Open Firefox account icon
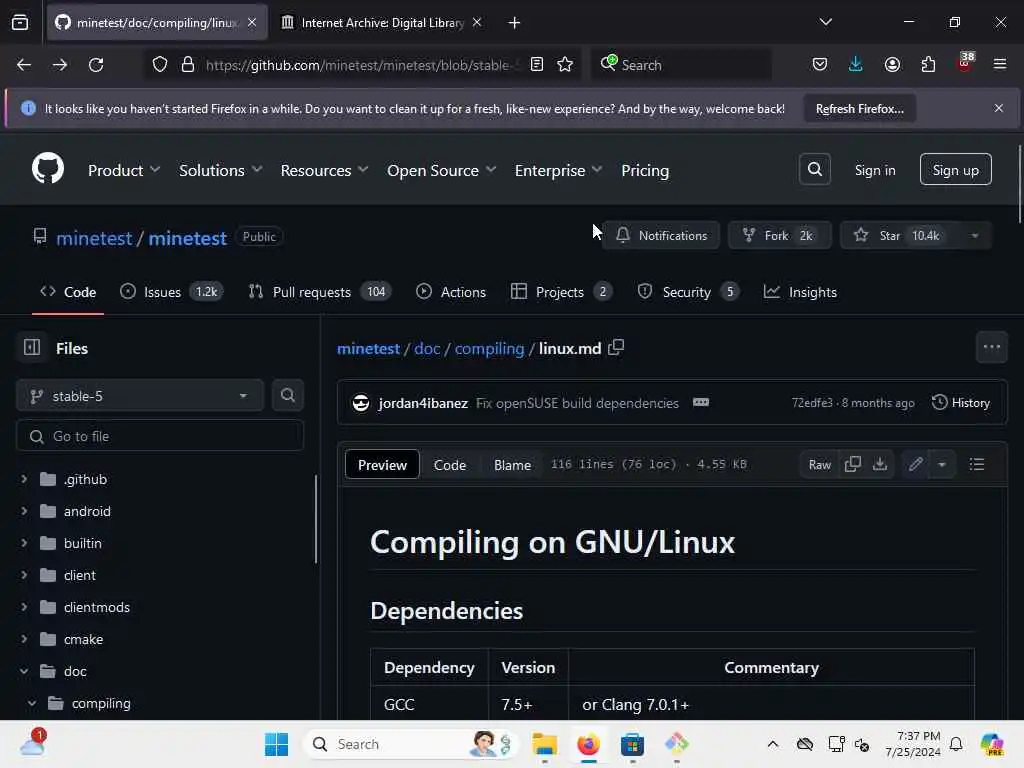Image resolution: width=1024 pixels, height=768 pixels. tap(892, 64)
